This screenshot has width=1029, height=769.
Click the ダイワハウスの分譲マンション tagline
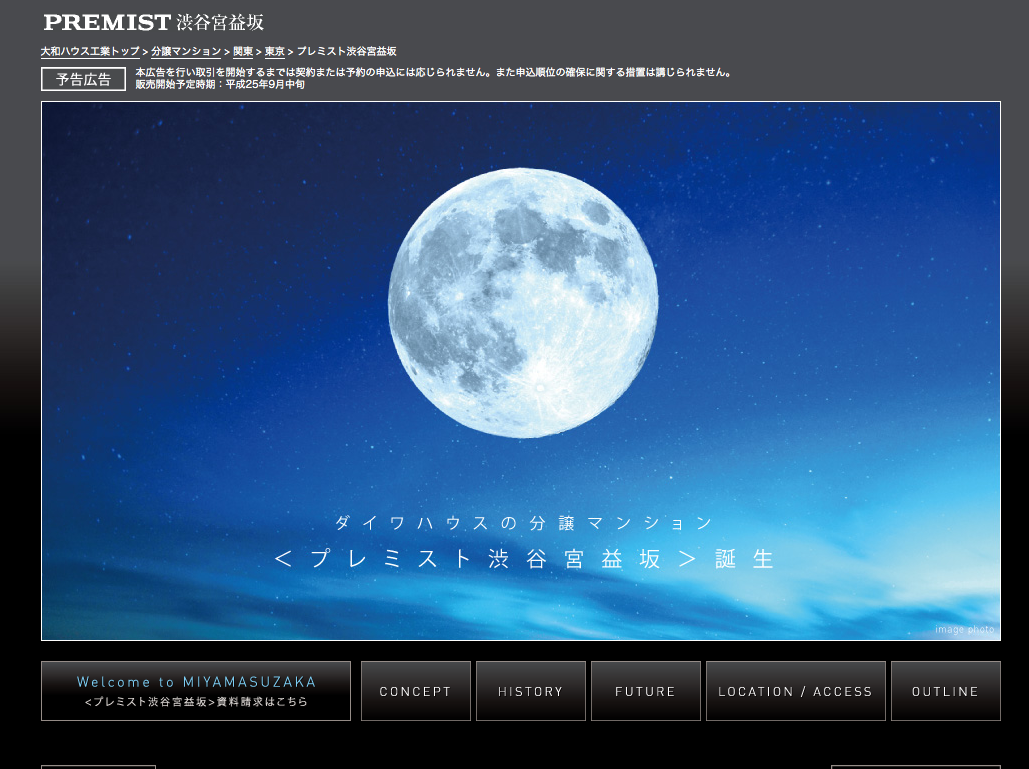(524, 523)
